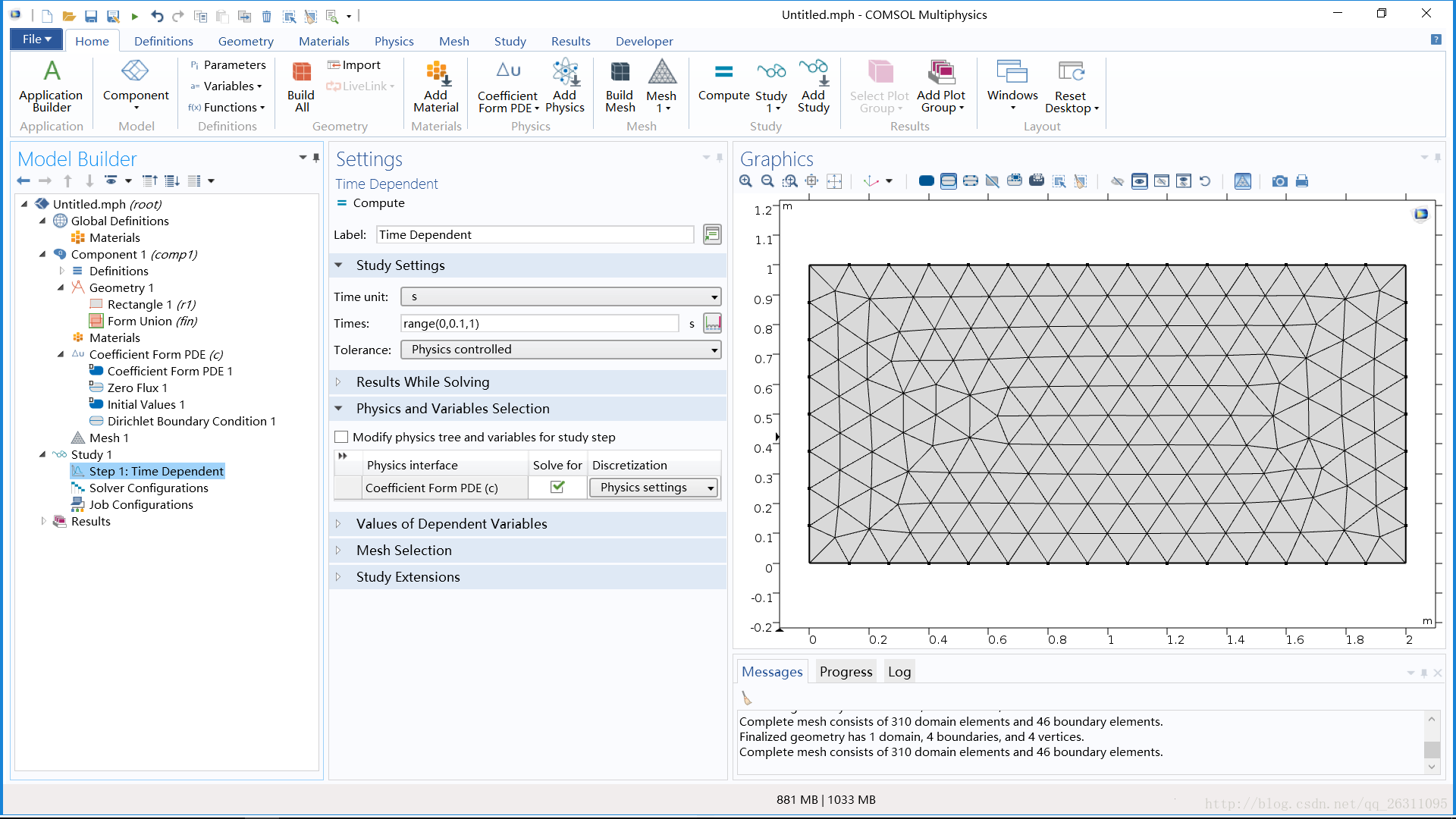1456x819 pixels.
Task: Uncheck Solve for Coefficient Form PDE
Action: pos(557,487)
